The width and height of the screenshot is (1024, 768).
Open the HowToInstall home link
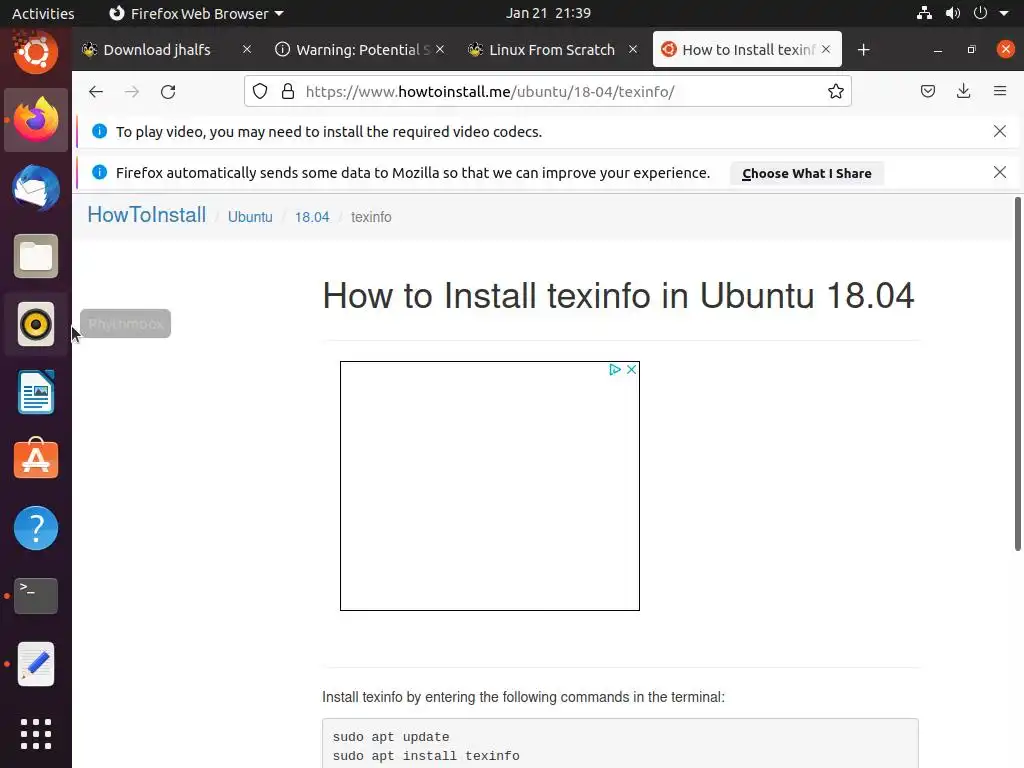tap(147, 215)
